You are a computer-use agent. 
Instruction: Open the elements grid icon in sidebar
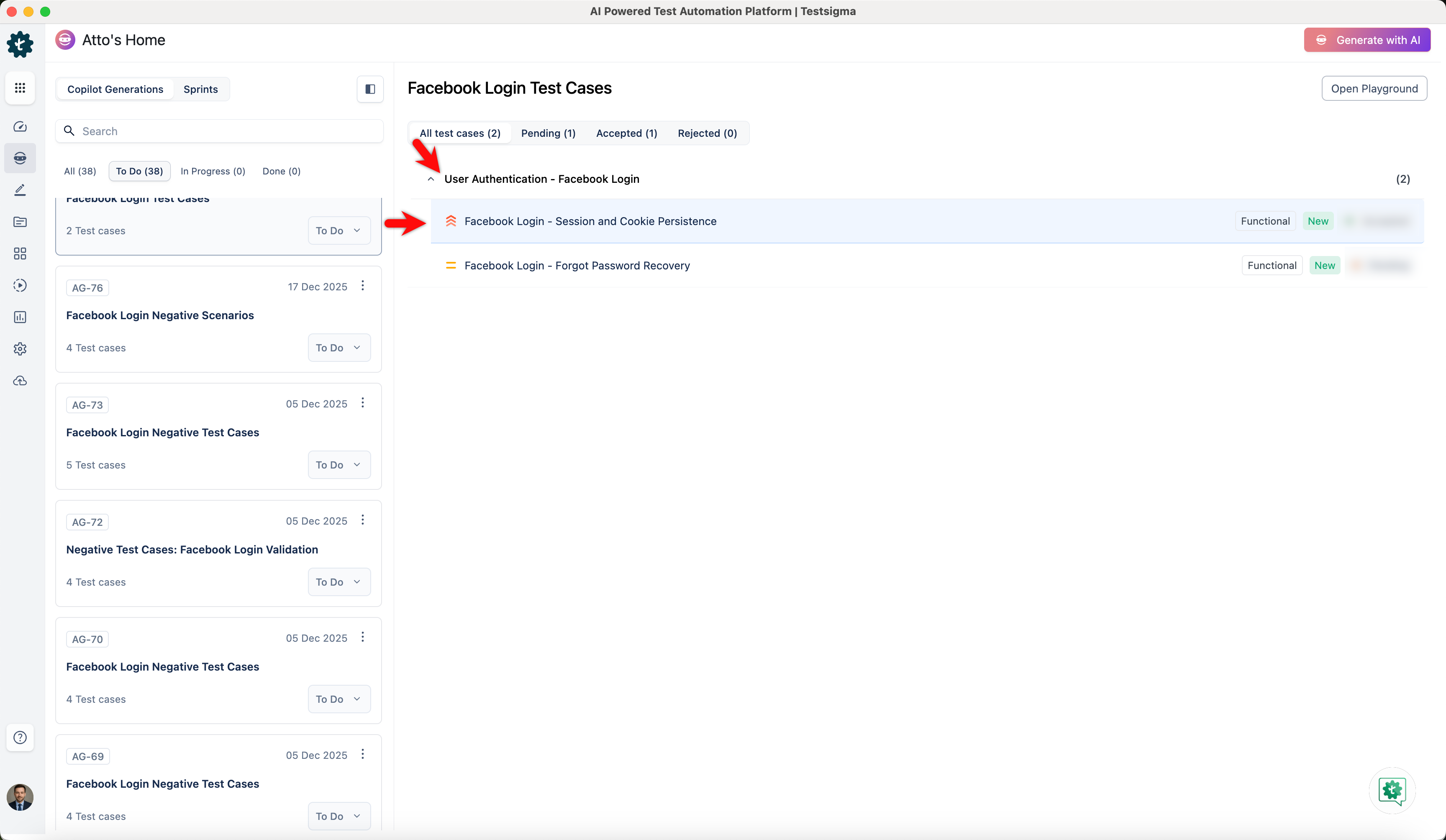(x=20, y=253)
